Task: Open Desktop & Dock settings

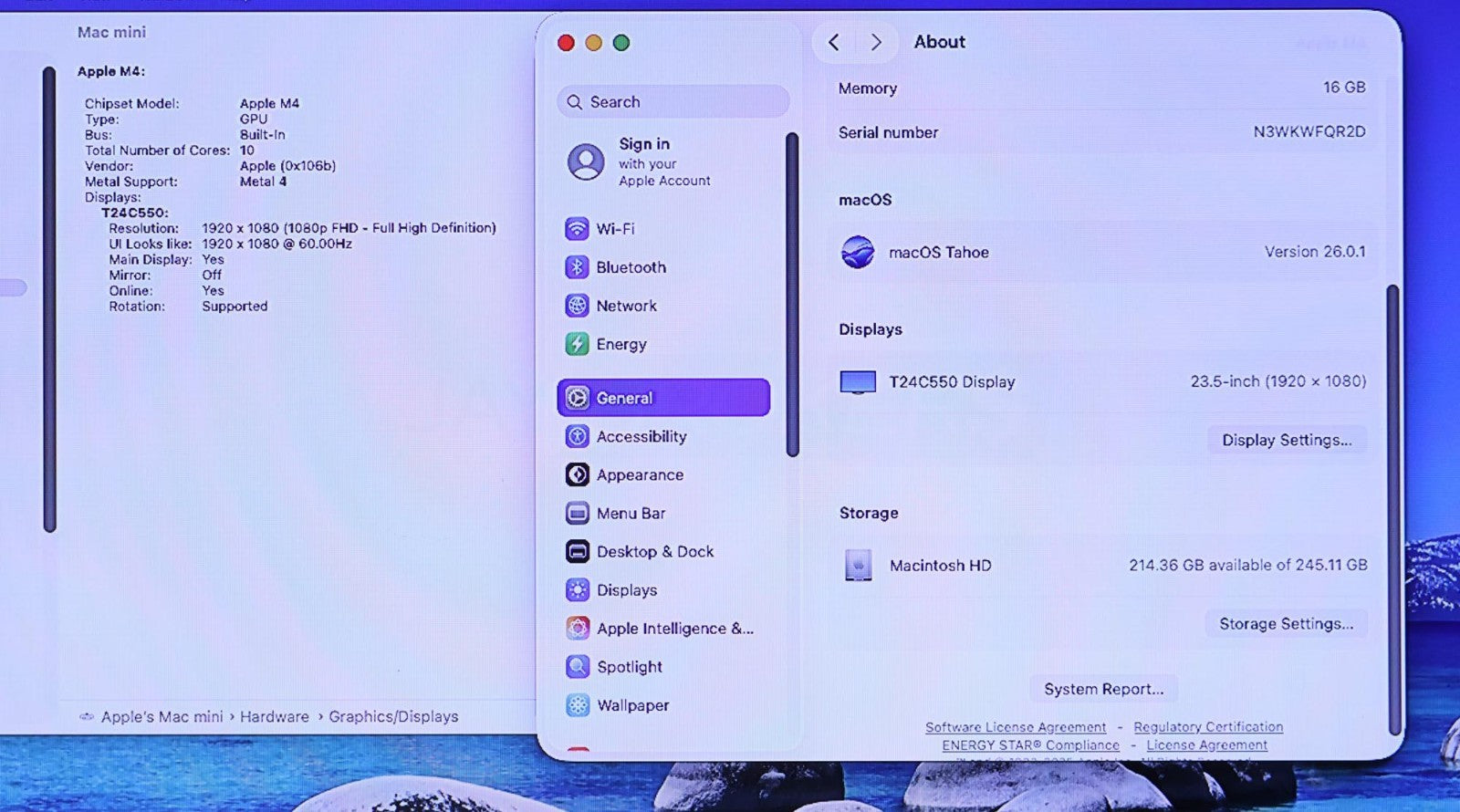Action: click(654, 552)
